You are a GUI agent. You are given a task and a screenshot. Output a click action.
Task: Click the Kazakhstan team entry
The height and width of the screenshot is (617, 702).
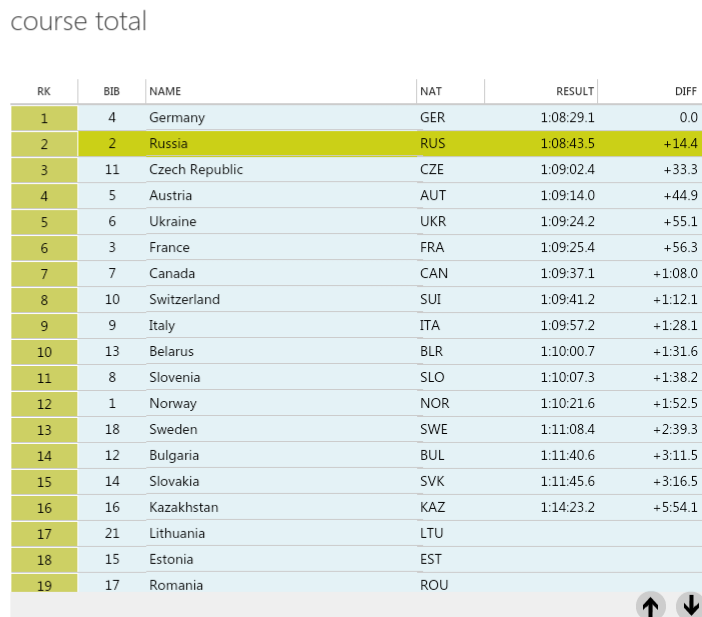(x=184, y=507)
